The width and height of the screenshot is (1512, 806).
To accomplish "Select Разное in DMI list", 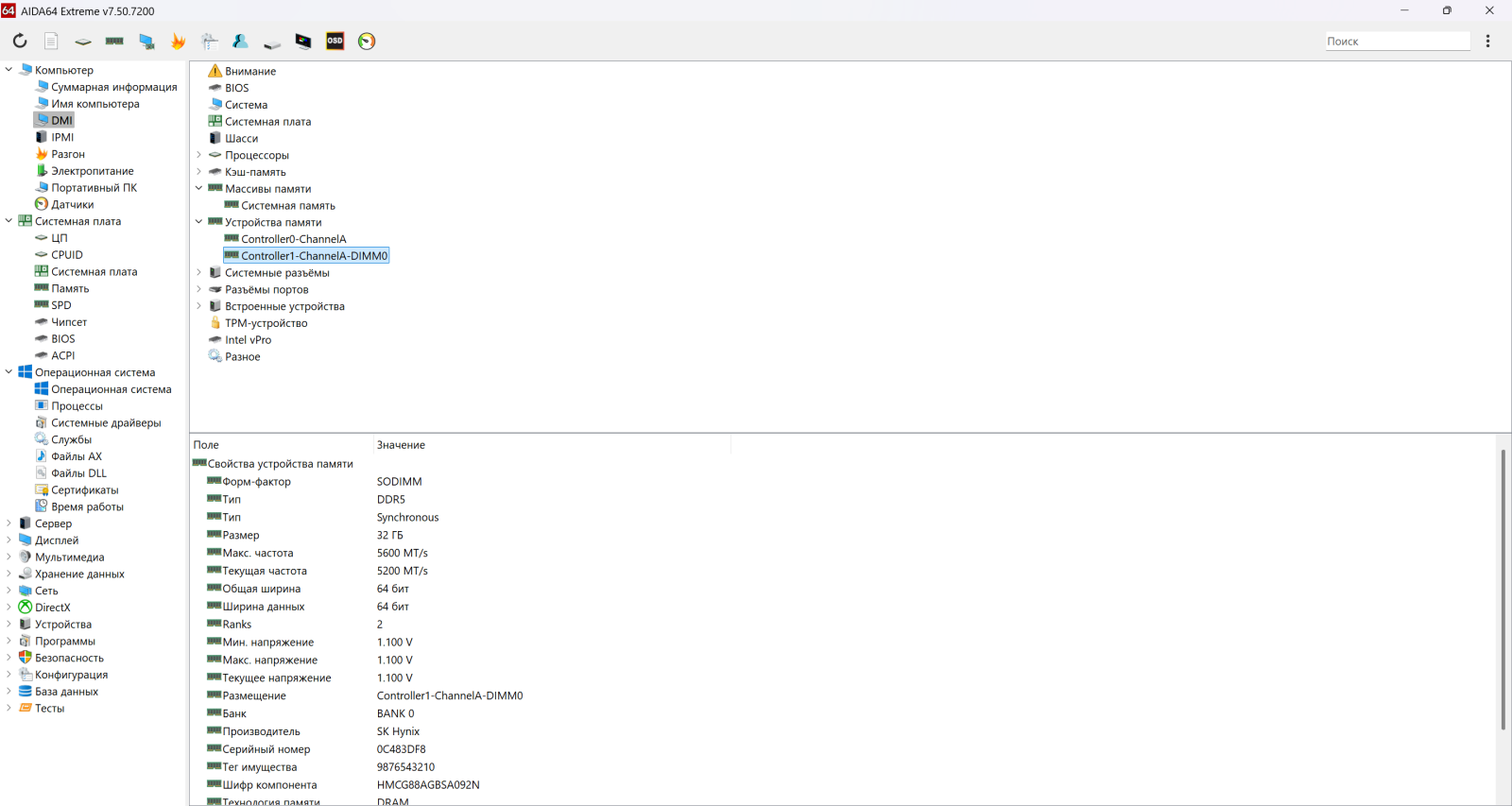I will click(242, 356).
